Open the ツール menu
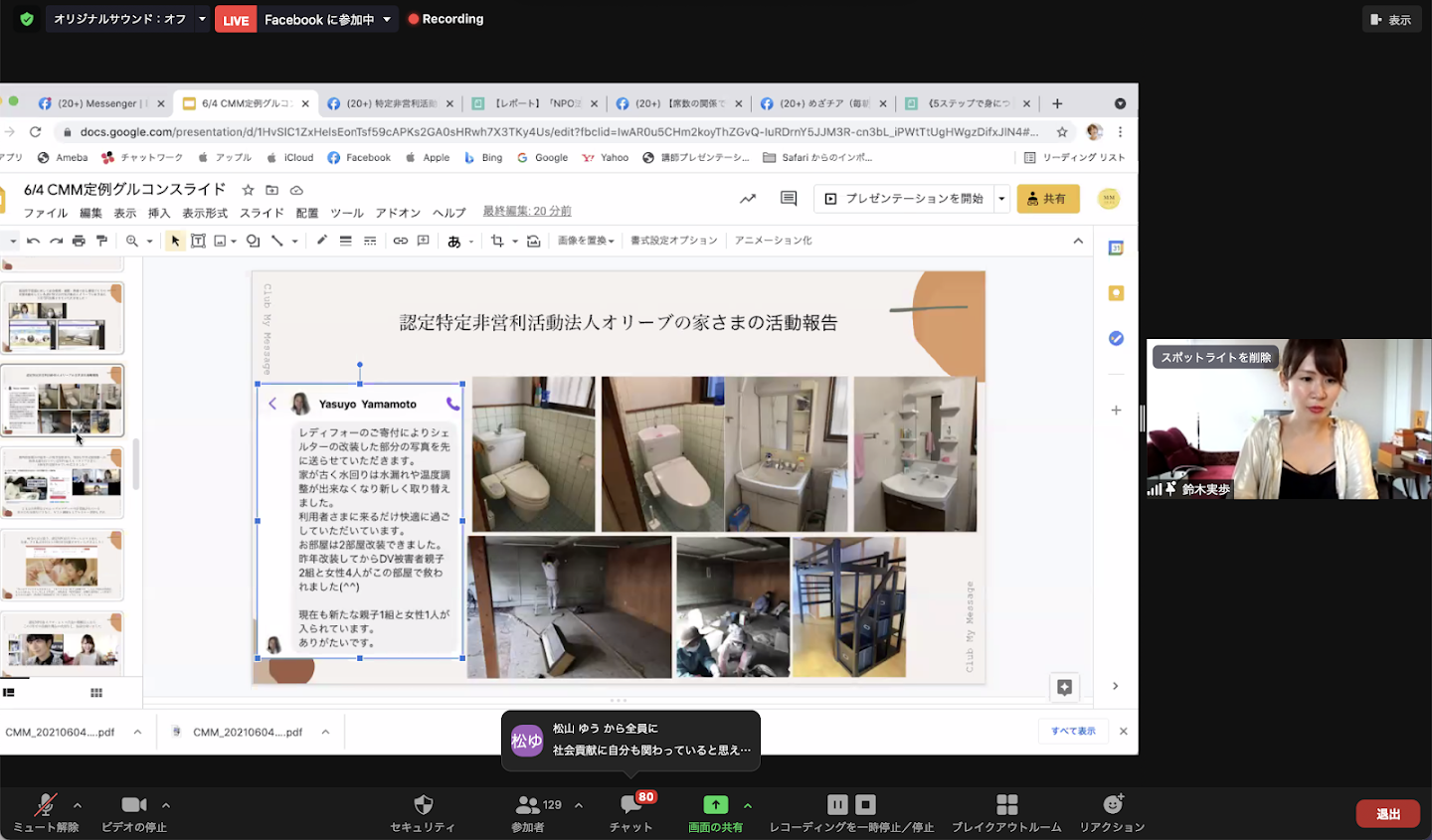Image resolution: width=1432 pixels, height=840 pixels. pos(347,213)
